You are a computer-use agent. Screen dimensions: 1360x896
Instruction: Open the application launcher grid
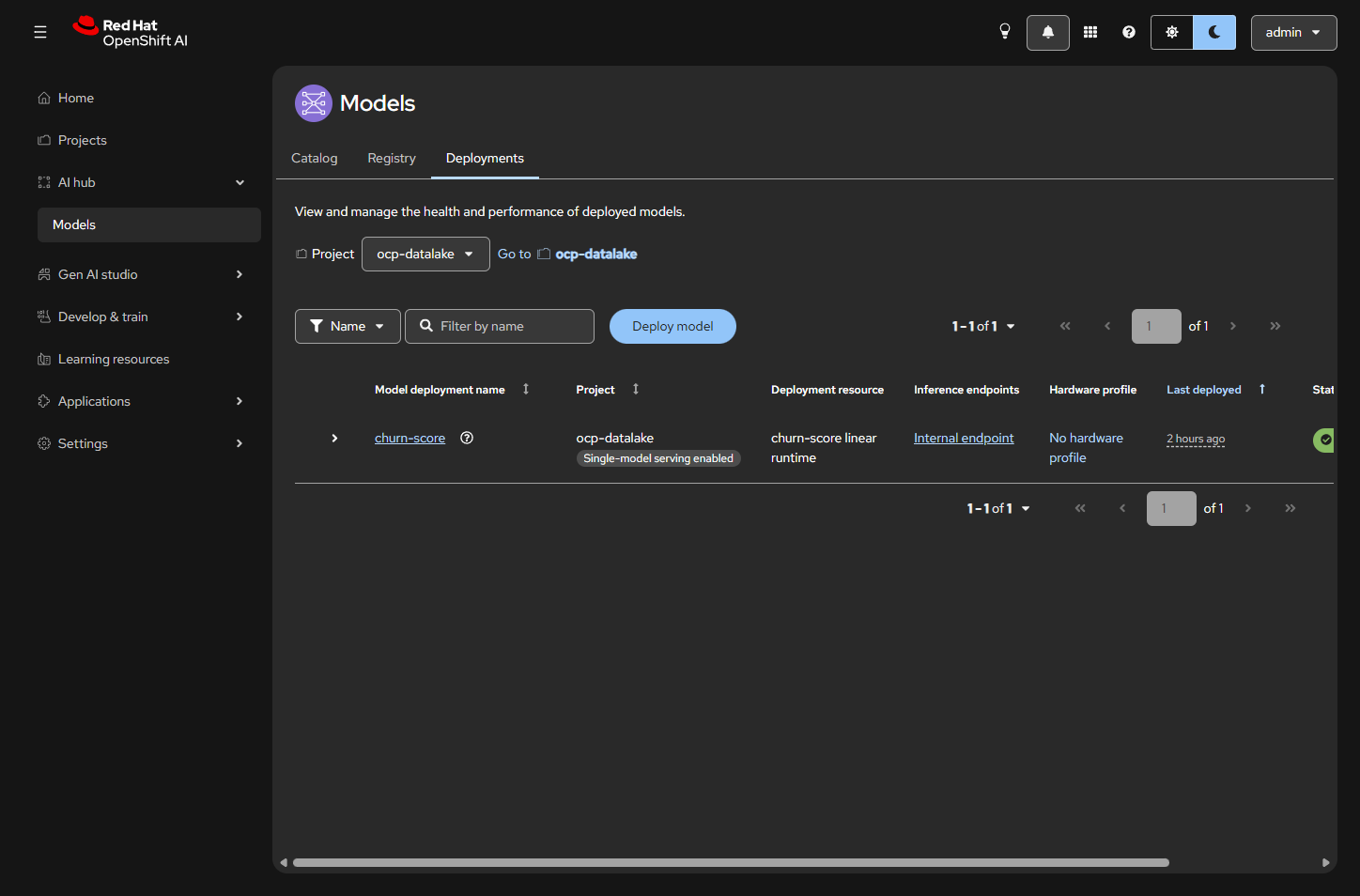1090,32
